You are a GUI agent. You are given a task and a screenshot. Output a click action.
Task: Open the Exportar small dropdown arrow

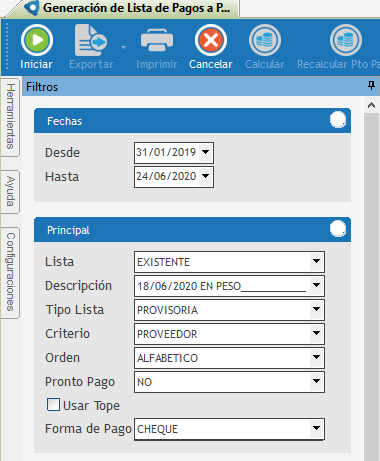click(123, 47)
